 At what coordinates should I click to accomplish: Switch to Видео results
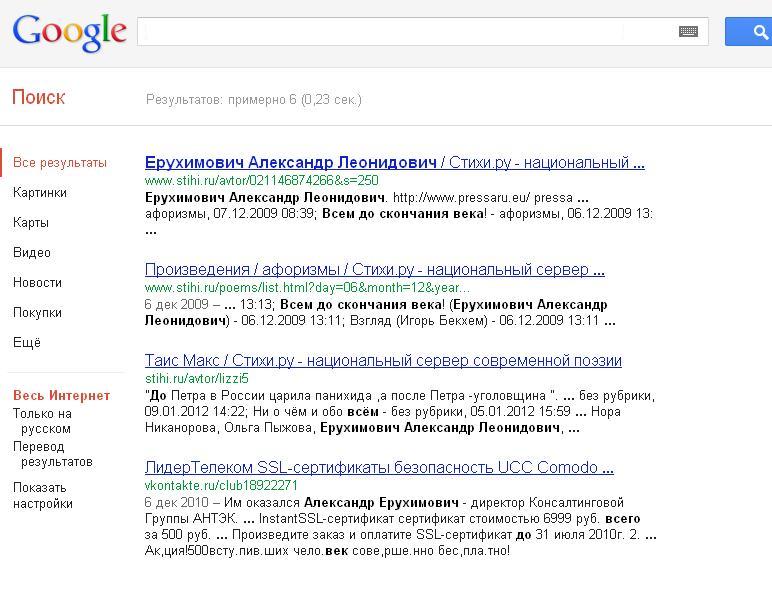[x=32, y=253]
